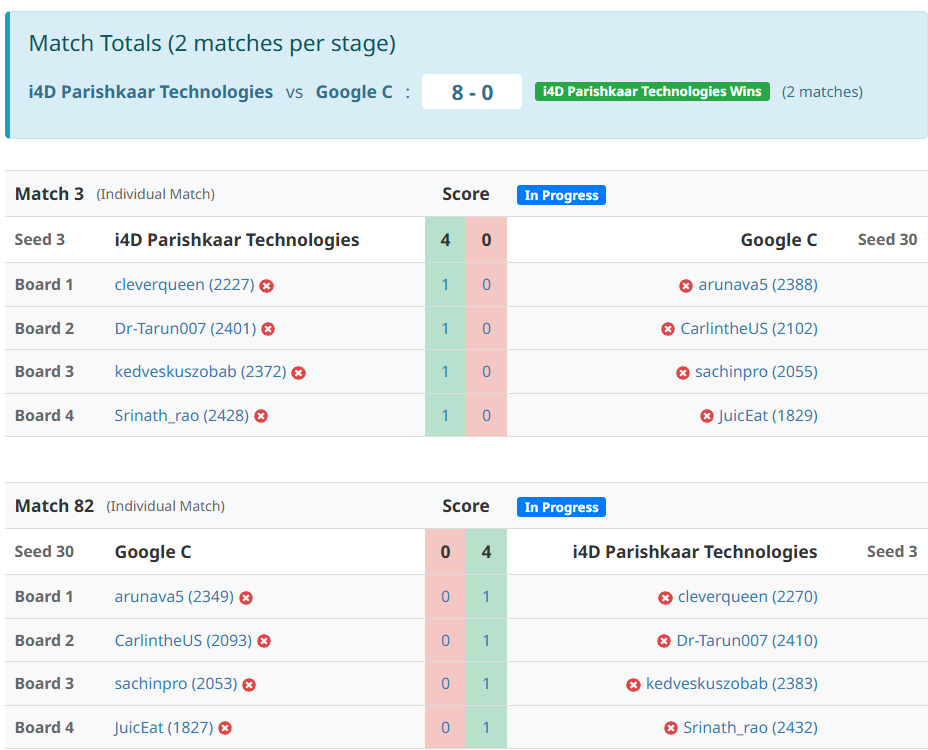The image size is (928, 750).
Task: Click red X icon beside JuicEat (1827)
Action: click(x=225, y=729)
